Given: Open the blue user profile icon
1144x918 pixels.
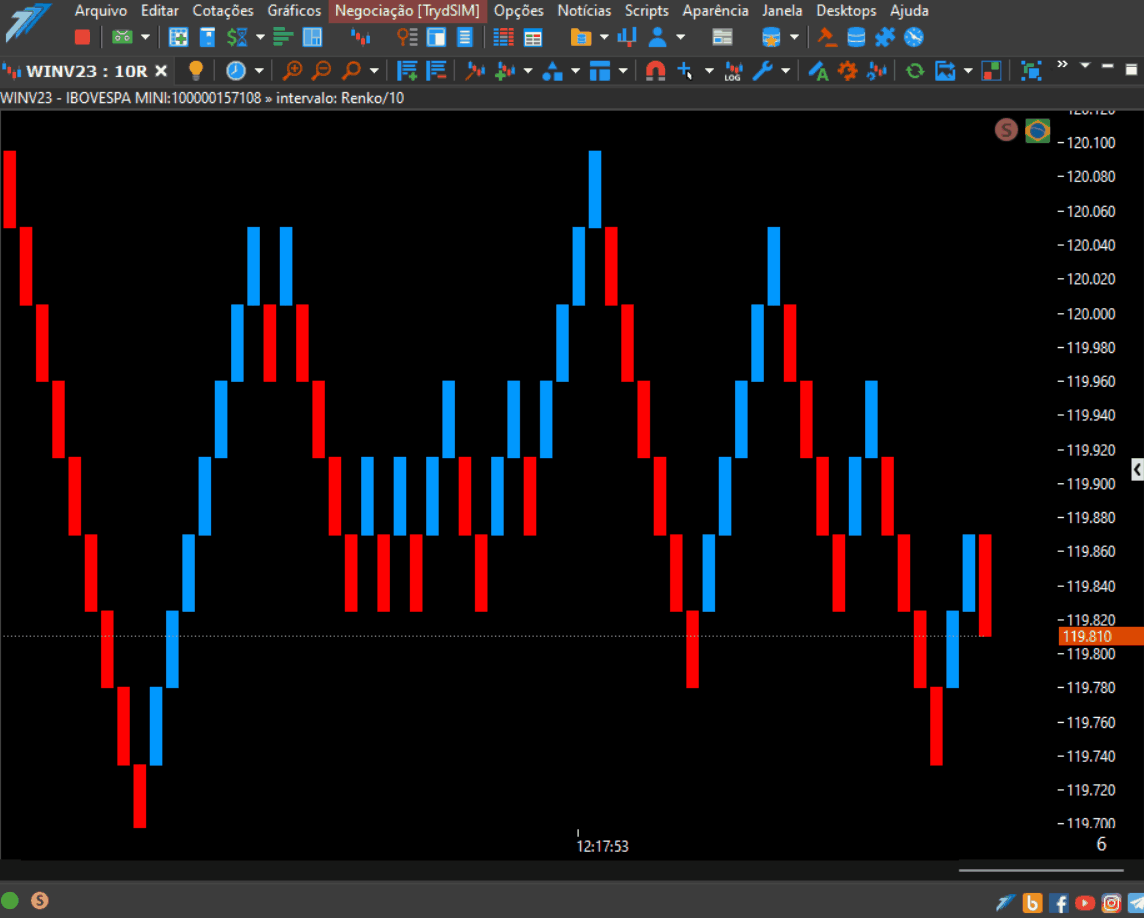Looking at the screenshot, I should [x=657, y=36].
